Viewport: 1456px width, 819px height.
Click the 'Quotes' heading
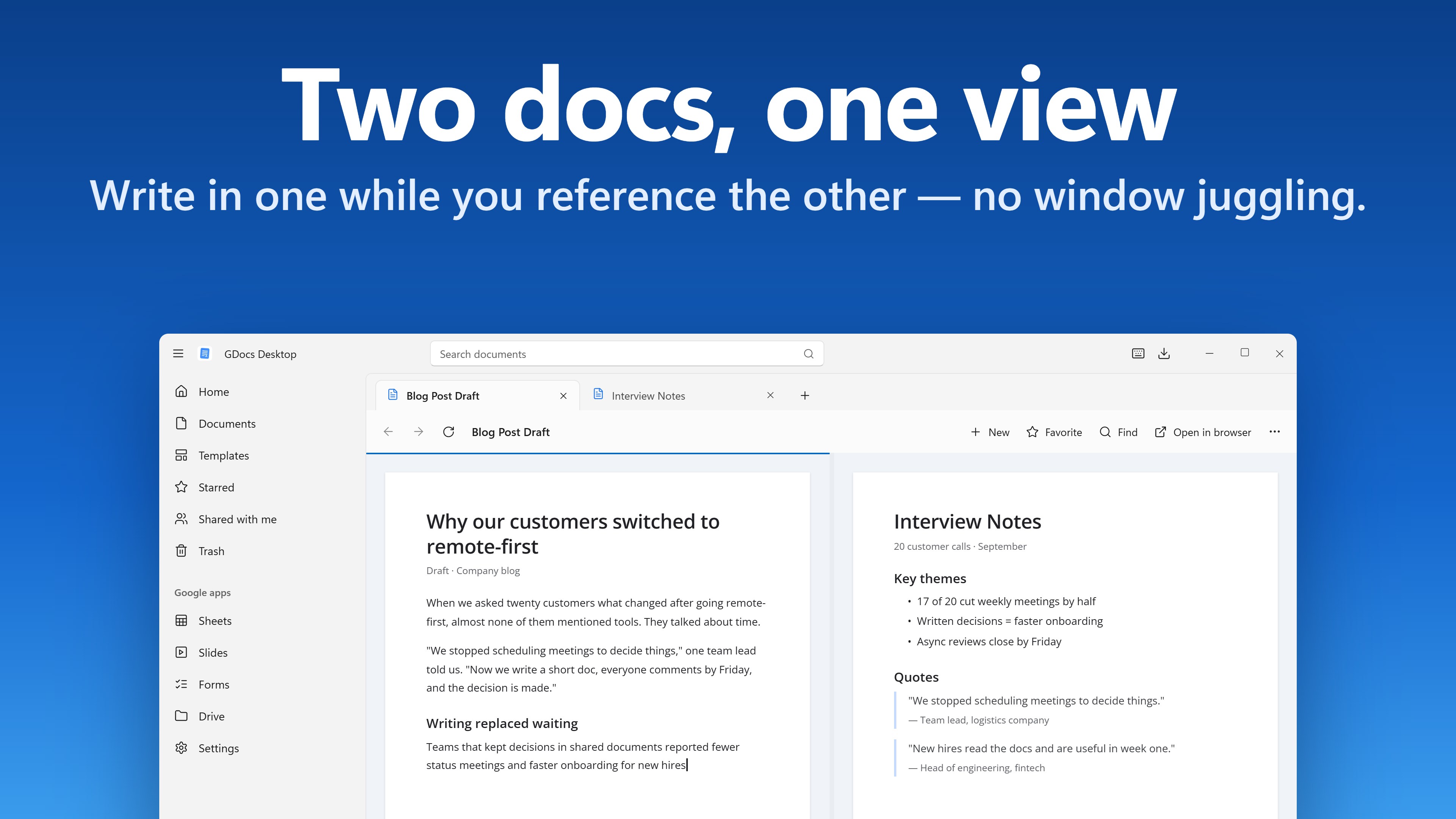(916, 677)
